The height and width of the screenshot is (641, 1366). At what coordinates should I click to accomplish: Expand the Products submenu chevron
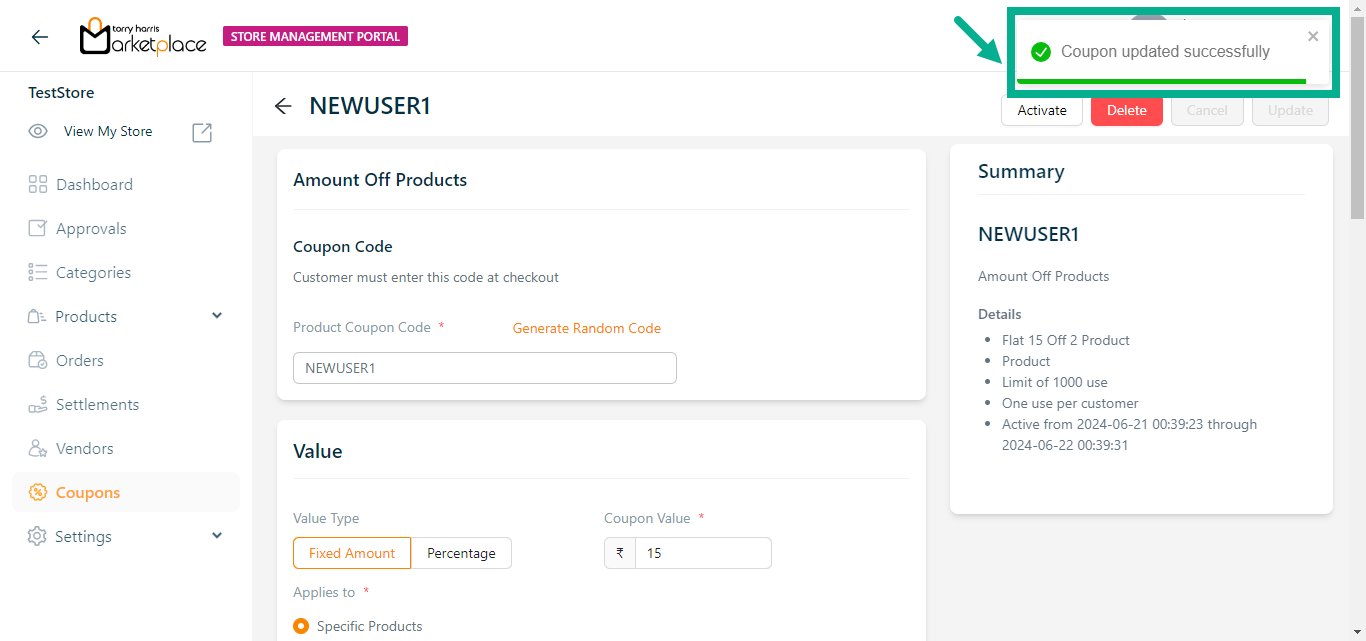[217, 316]
